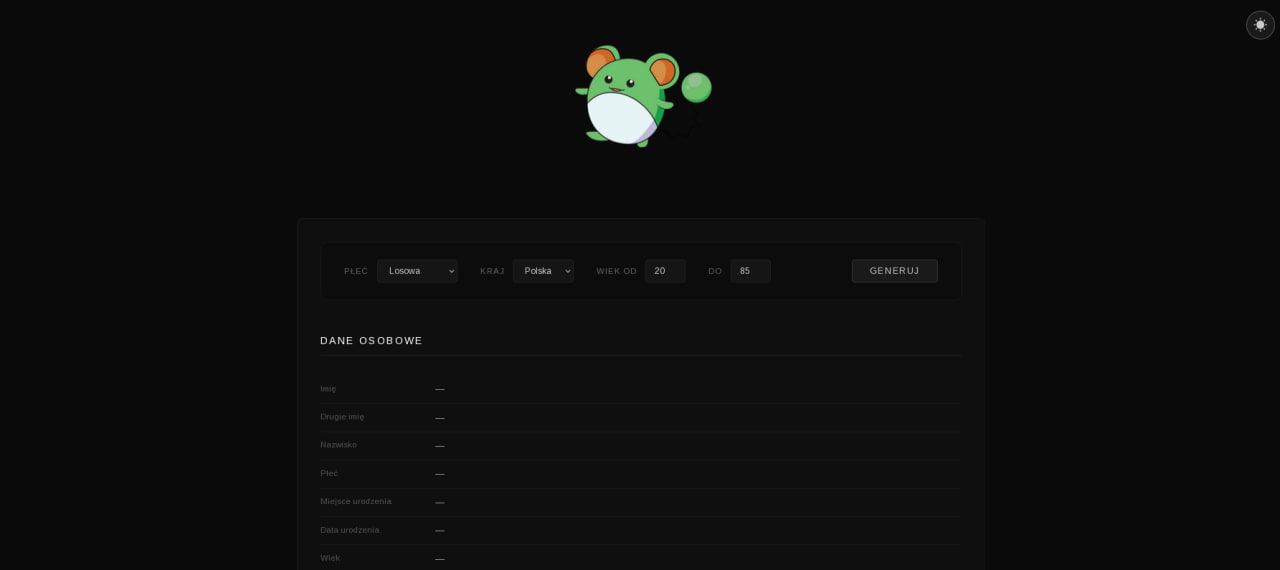The height and width of the screenshot is (570, 1280).
Task: Select the Wiek row label
Action: pos(330,558)
